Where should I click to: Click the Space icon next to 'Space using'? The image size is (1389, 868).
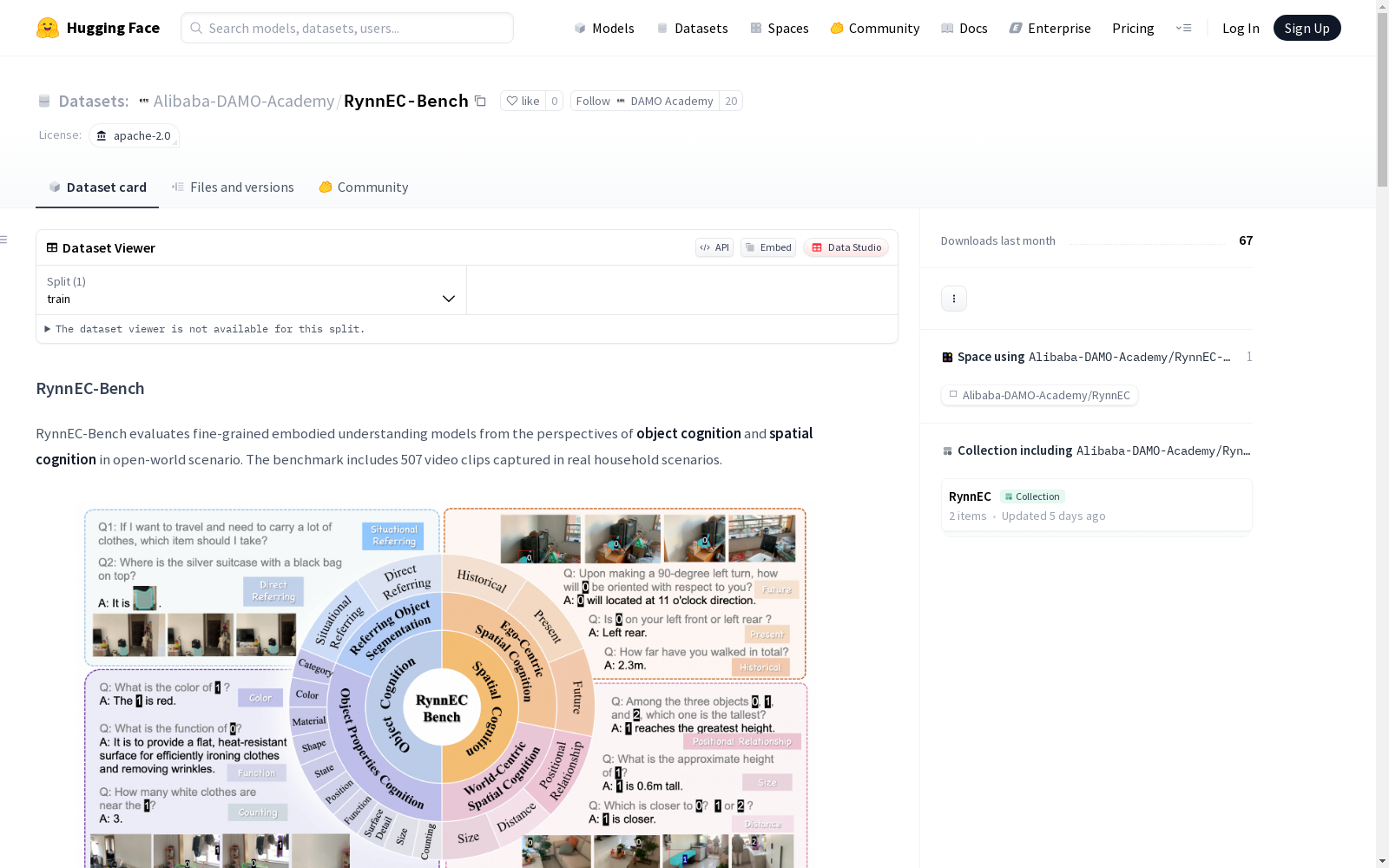point(947,357)
